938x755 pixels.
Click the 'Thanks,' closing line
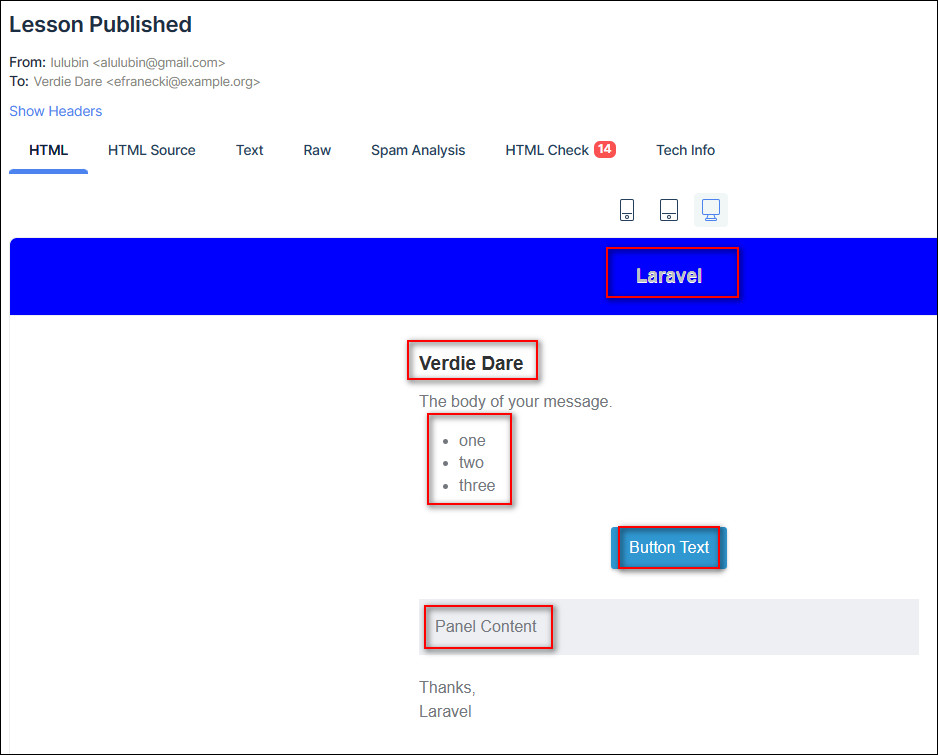click(x=447, y=688)
